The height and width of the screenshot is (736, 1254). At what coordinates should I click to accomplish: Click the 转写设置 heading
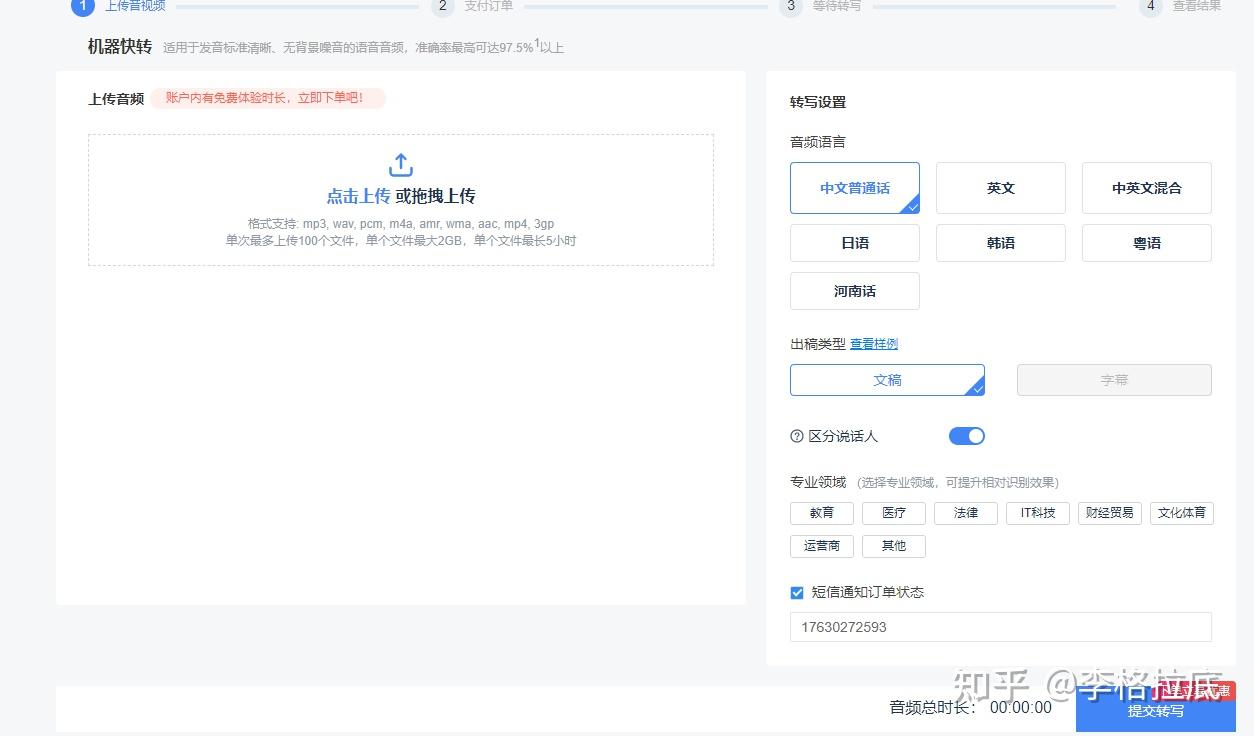point(818,102)
